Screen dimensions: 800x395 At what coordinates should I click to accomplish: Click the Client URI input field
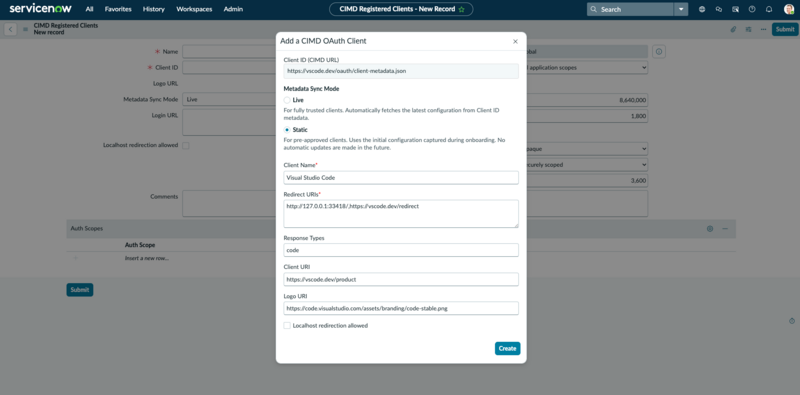[x=401, y=279]
